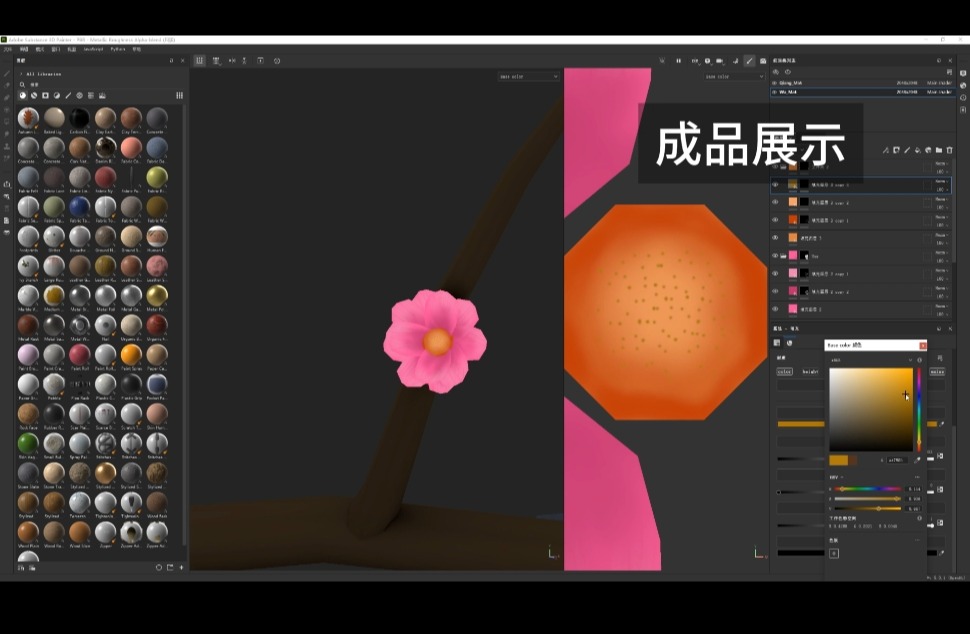The width and height of the screenshot is (970, 634).
Task: Expand the HSV section in the color picker
Action: pyautogui.click(x=836, y=478)
